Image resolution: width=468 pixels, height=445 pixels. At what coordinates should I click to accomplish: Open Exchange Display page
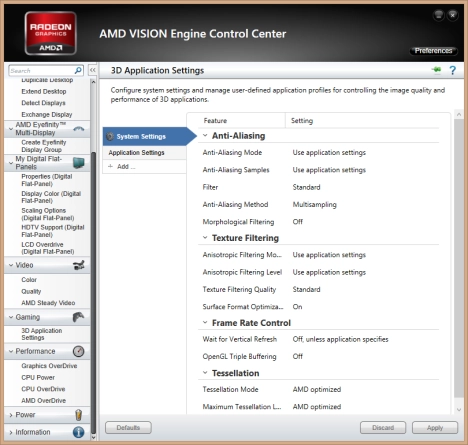(x=47, y=114)
